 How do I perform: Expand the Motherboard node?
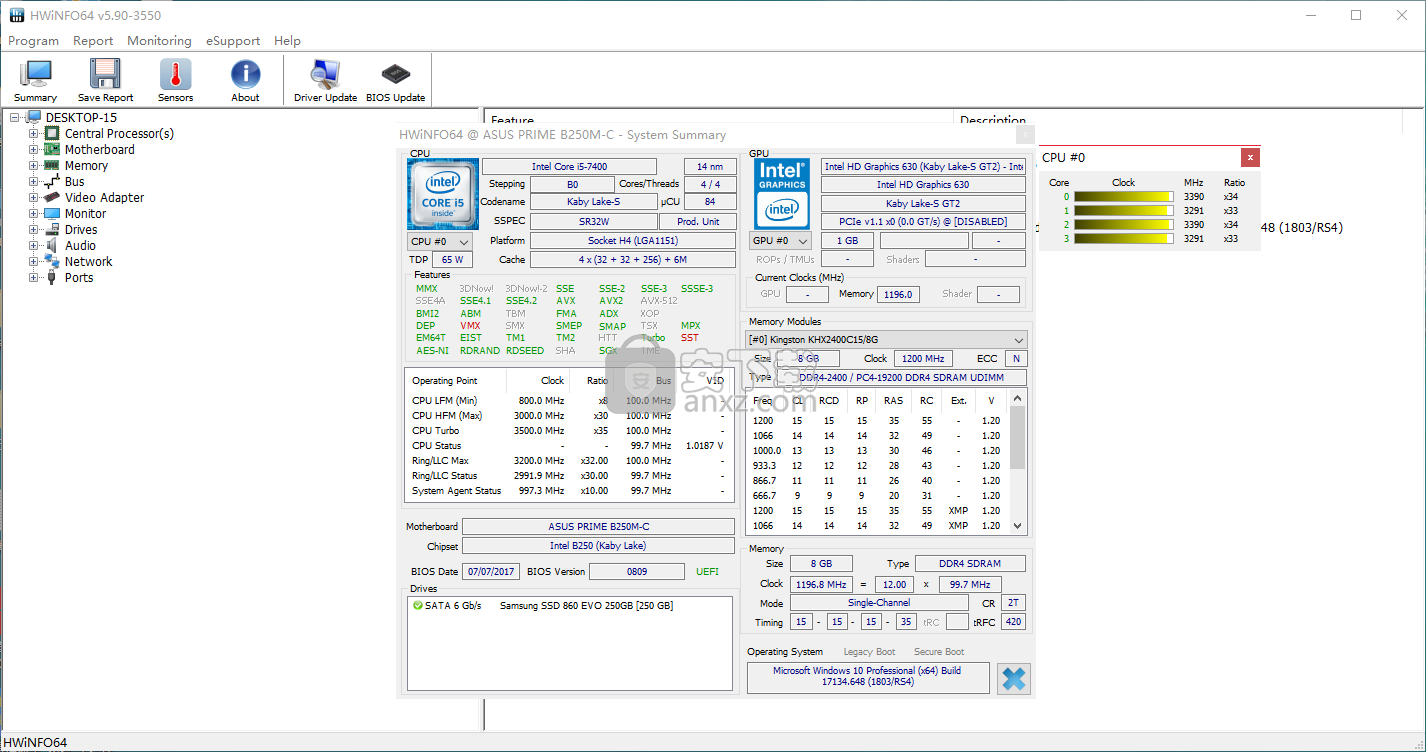click(x=34, y=150)
